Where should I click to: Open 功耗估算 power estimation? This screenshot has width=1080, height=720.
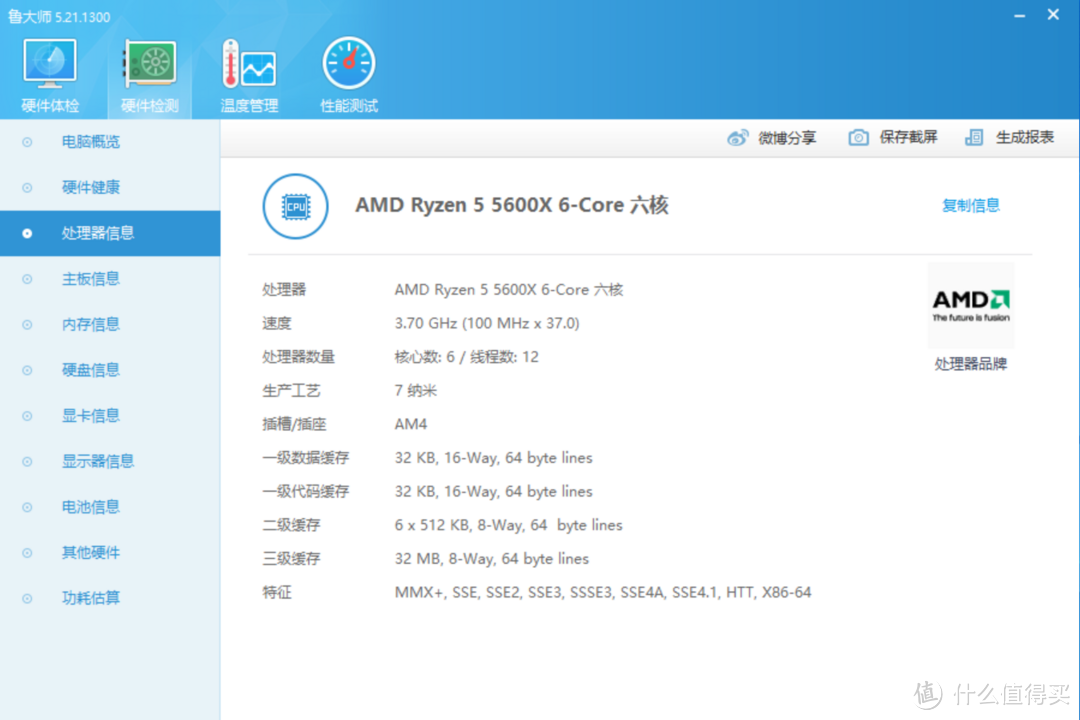point(91,598)
